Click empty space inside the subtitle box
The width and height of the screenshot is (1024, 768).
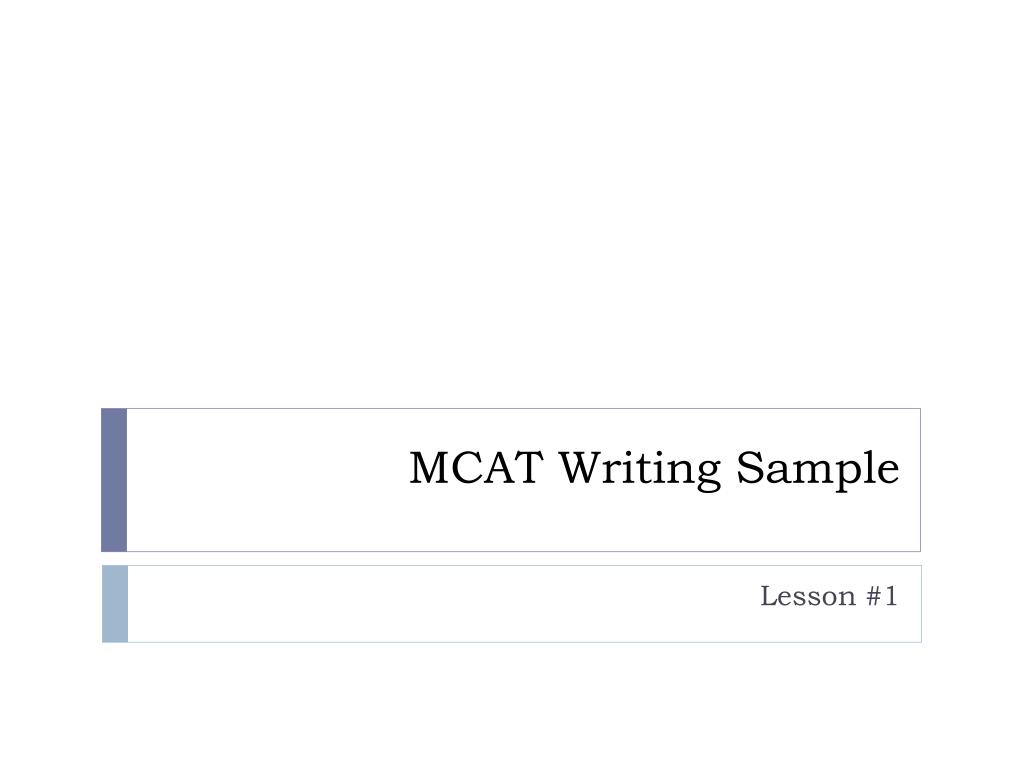pos(392,604)
